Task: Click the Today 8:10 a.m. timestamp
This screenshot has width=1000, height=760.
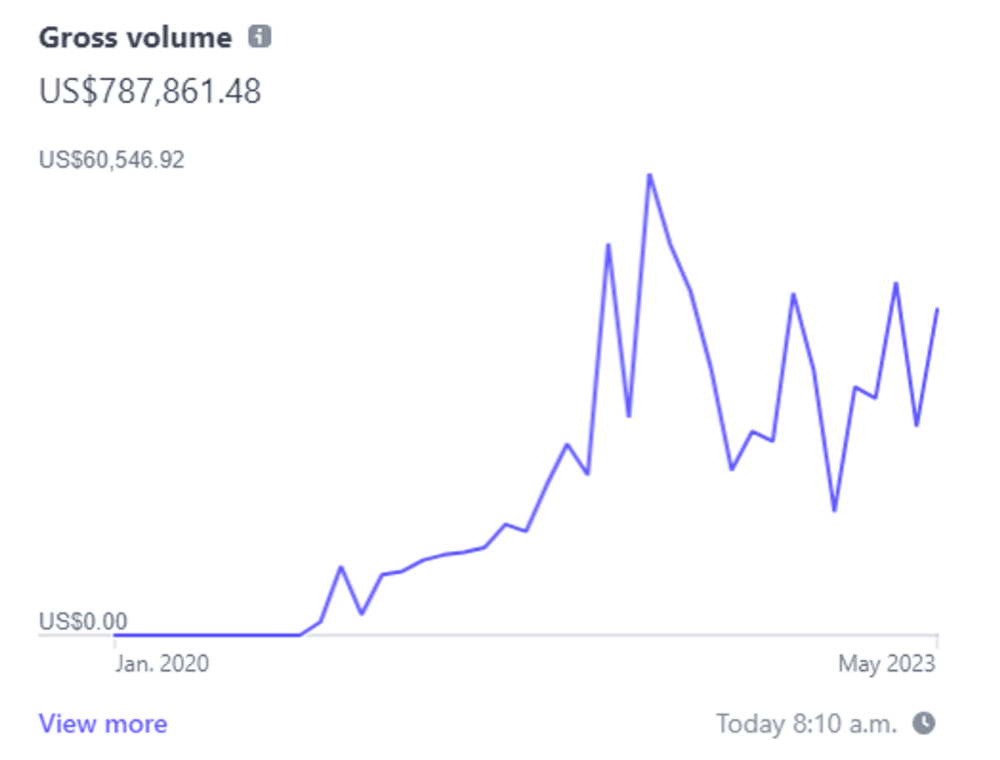Action: (x=806, y=723)
